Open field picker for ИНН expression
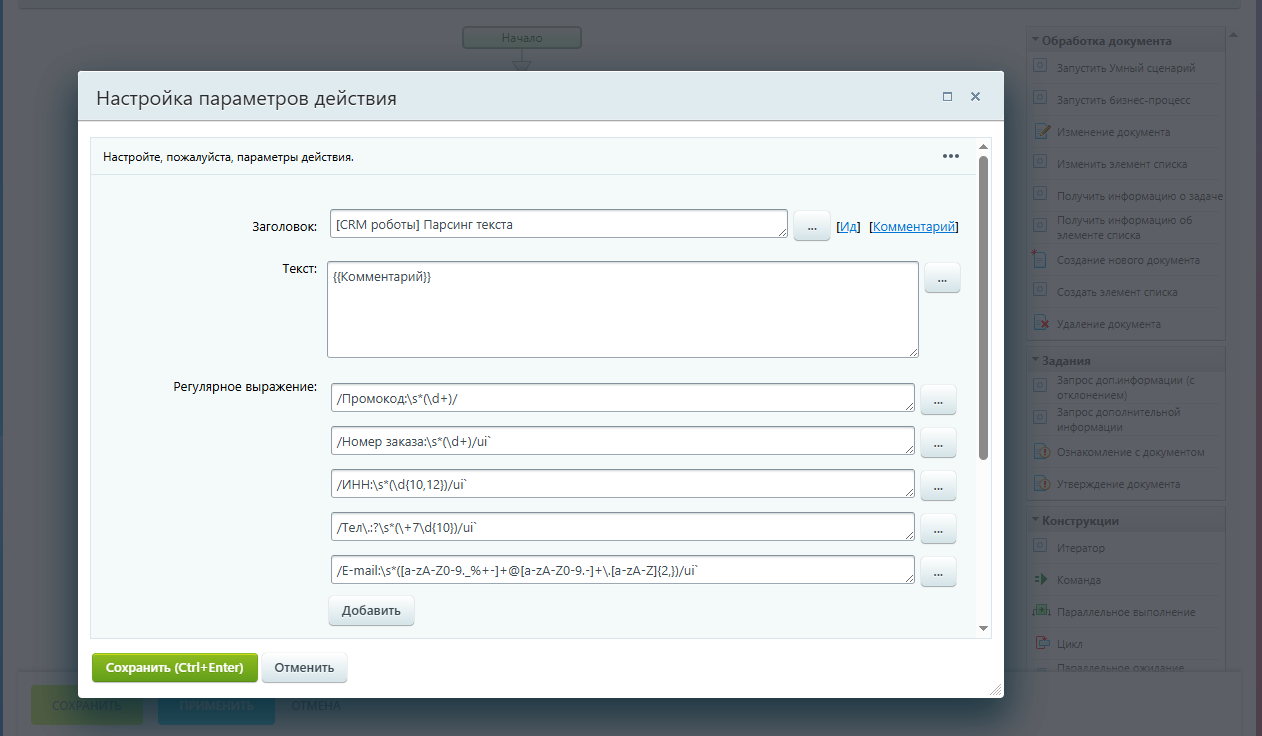 click(937, 485)
